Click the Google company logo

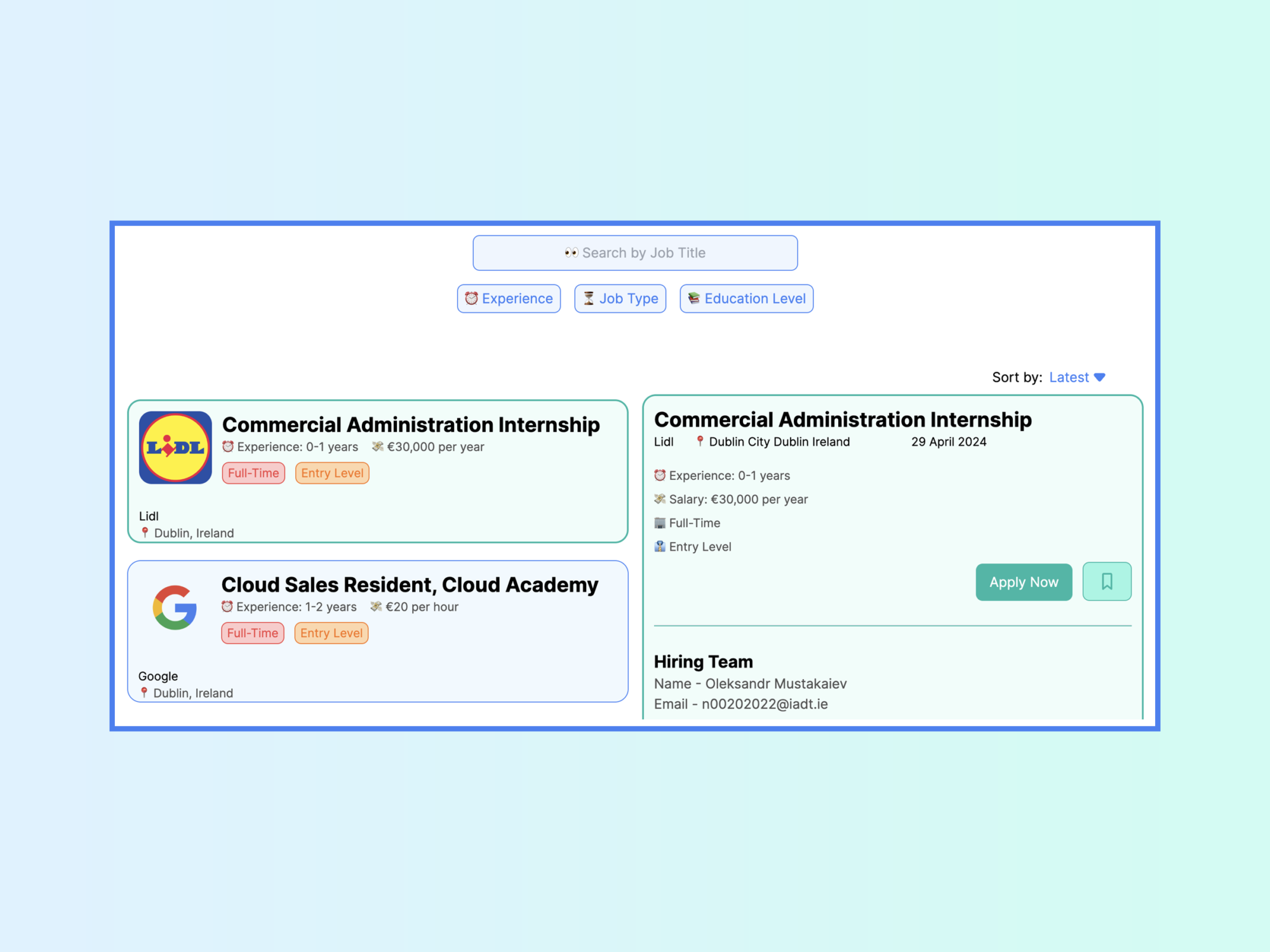(x=175, y=607)
